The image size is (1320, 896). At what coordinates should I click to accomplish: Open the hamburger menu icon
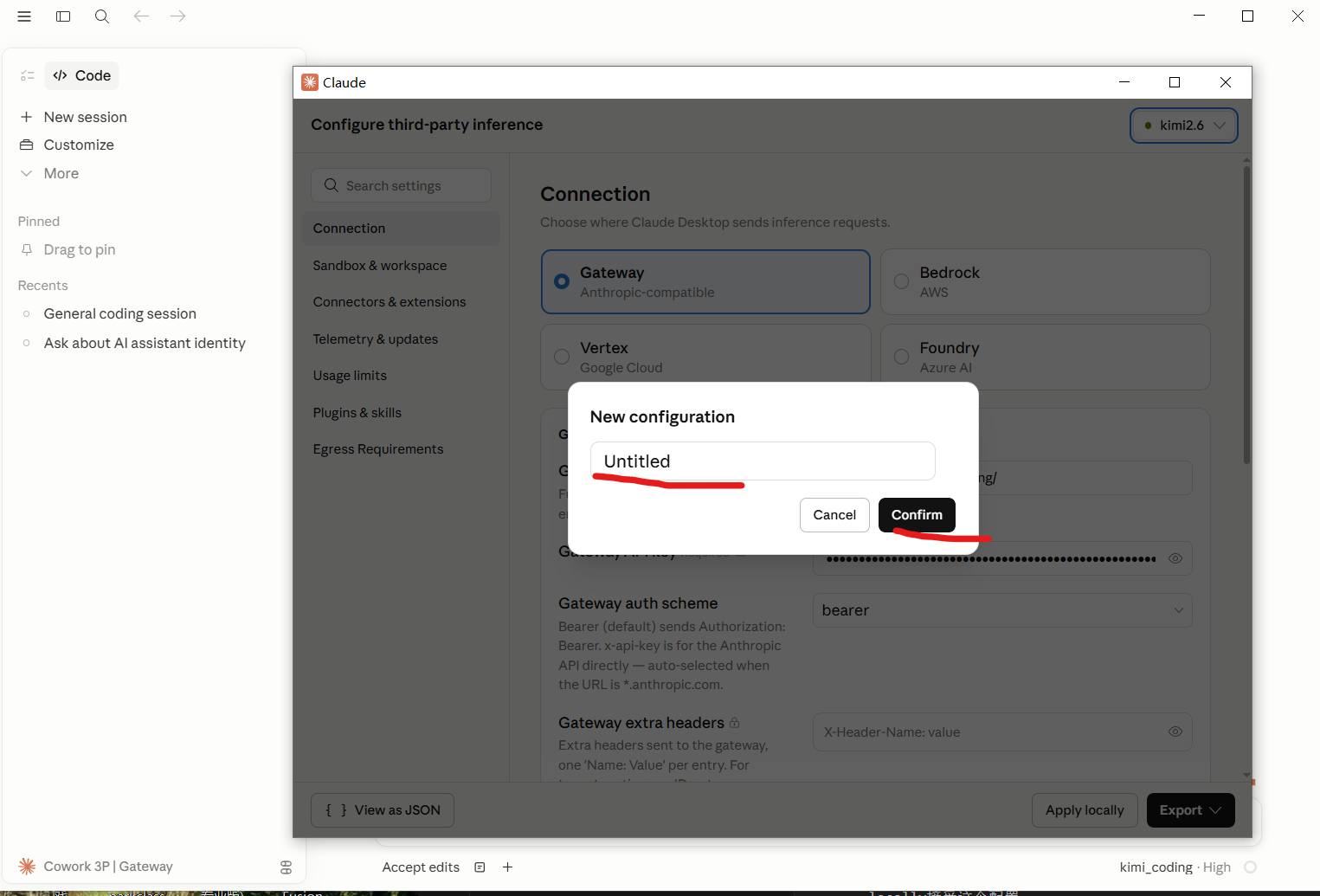[x=24, y=16]
